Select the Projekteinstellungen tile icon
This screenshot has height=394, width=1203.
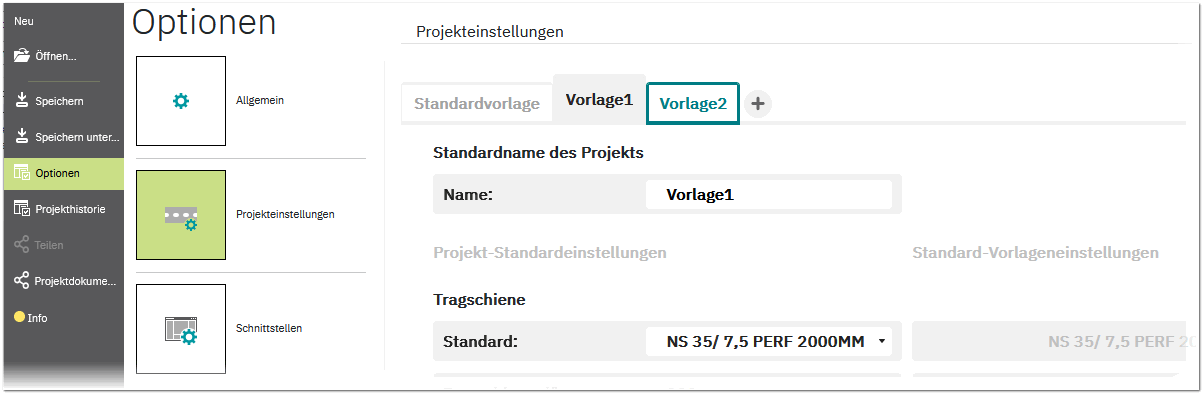181,215
